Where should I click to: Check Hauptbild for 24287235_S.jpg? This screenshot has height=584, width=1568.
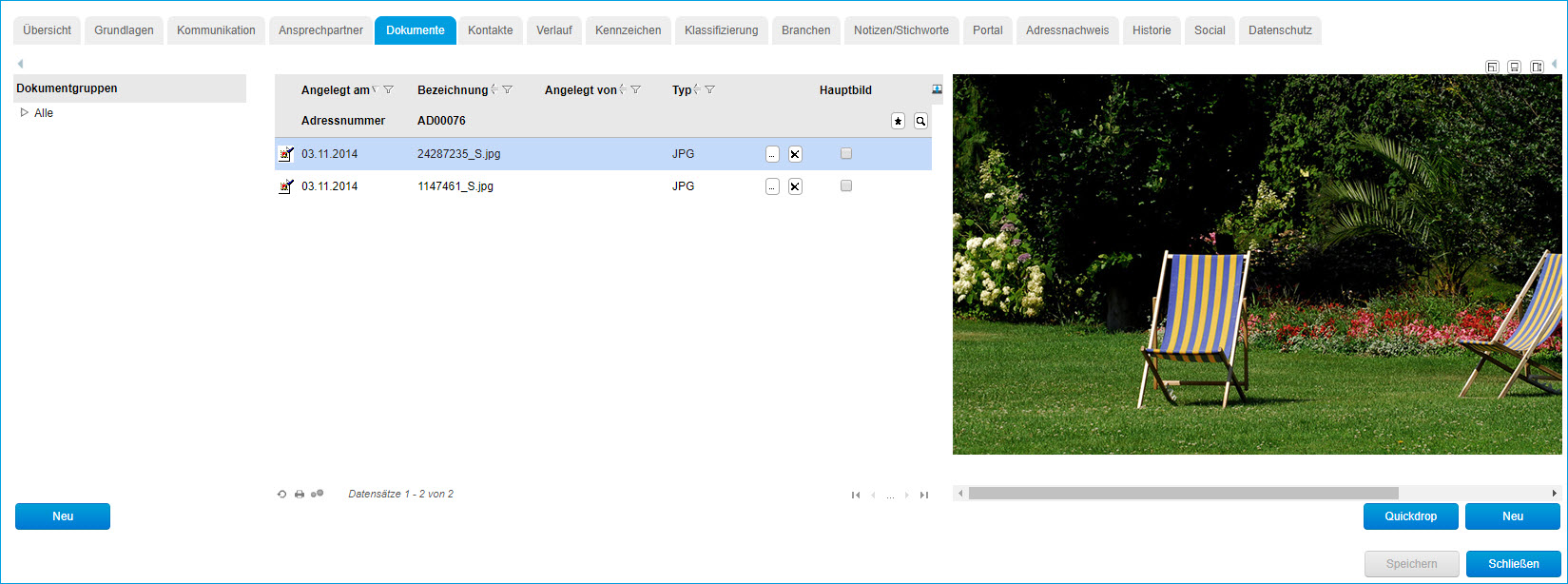(846, 153)
